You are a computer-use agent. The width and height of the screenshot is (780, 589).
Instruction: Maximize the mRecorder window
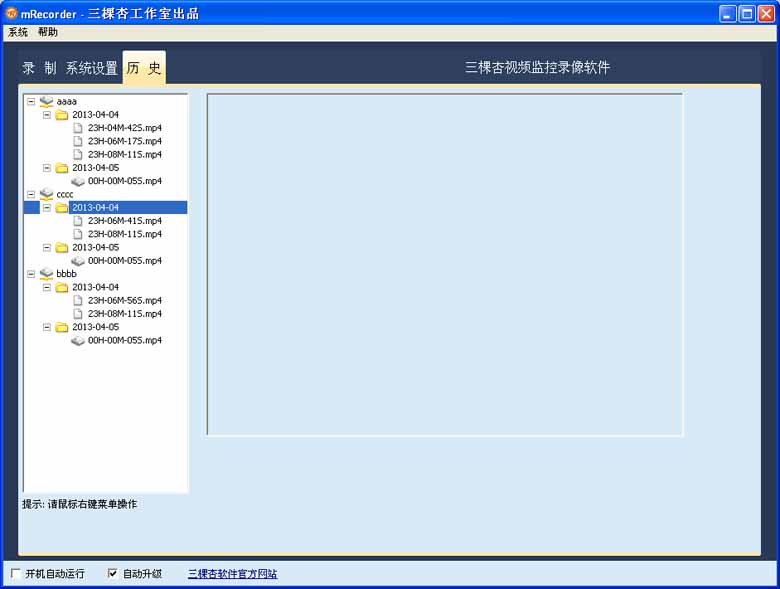coord(747,13)
